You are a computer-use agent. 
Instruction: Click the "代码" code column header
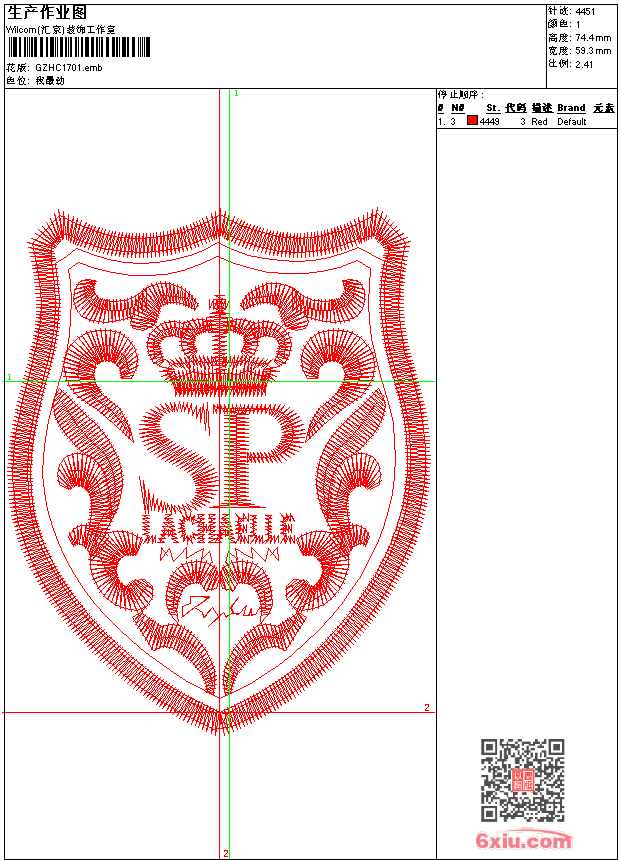click(x=516, y=108)
